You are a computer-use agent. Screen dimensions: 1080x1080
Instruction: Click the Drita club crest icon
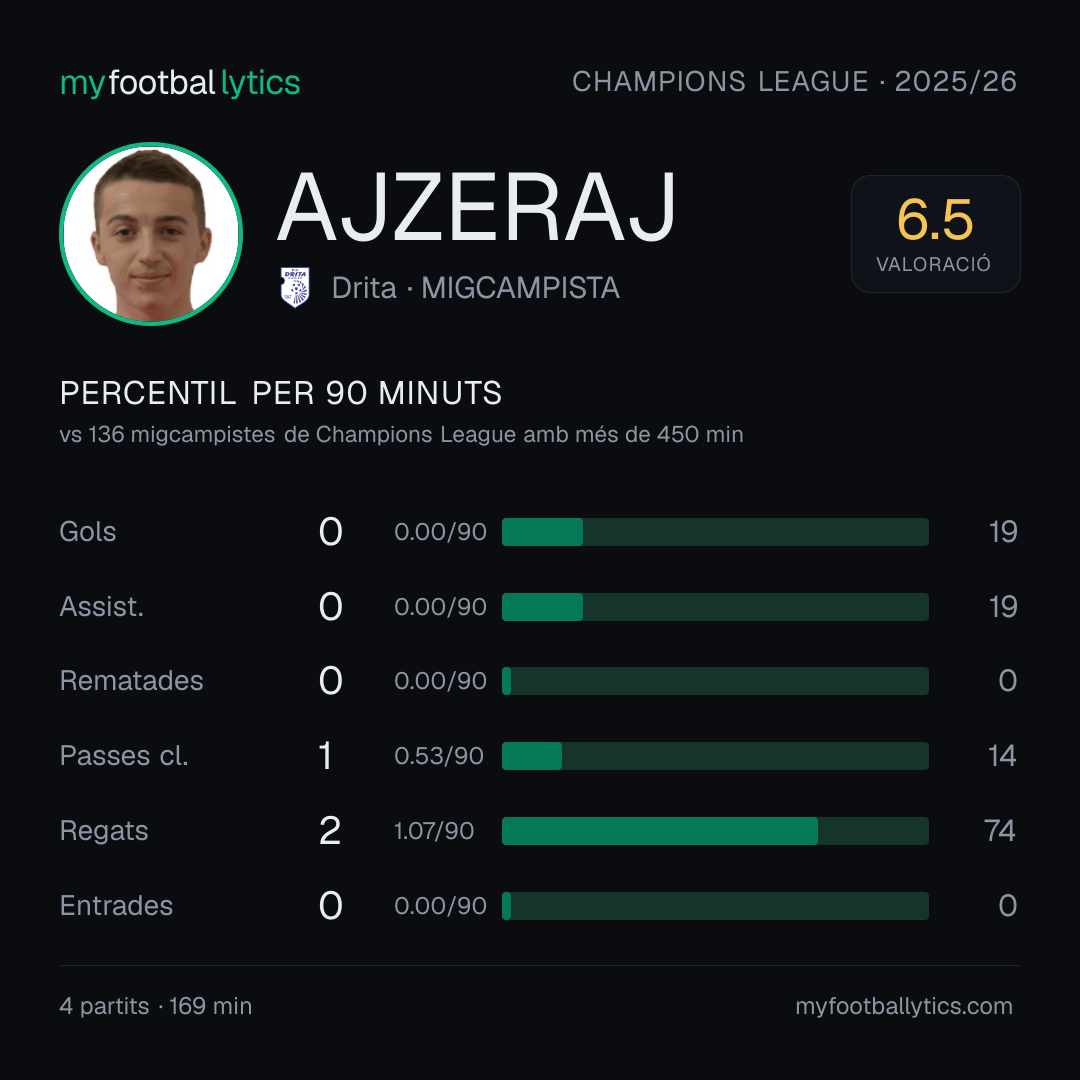pos(295,287)
